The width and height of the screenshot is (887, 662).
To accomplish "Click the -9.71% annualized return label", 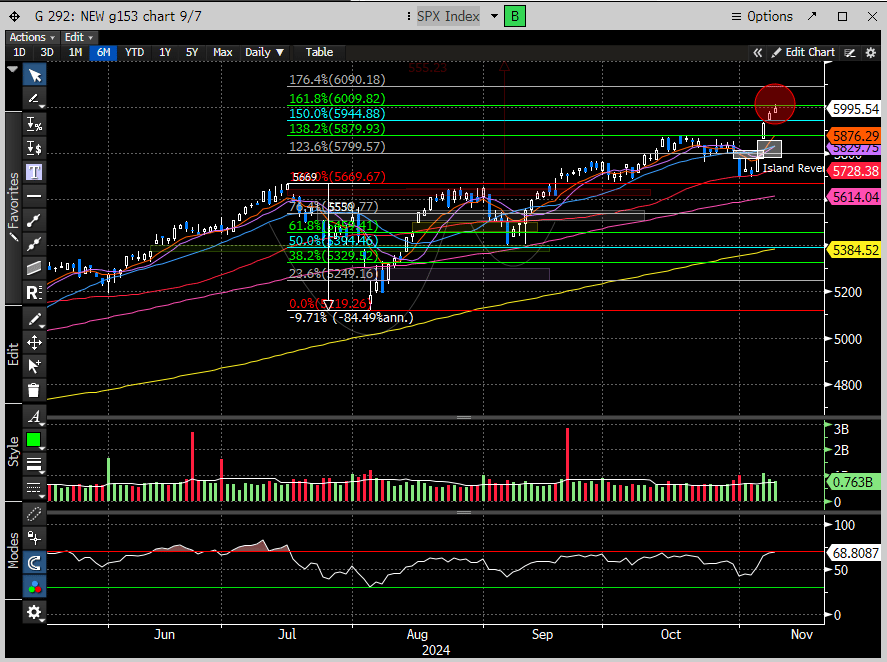I will click(351, 317).
